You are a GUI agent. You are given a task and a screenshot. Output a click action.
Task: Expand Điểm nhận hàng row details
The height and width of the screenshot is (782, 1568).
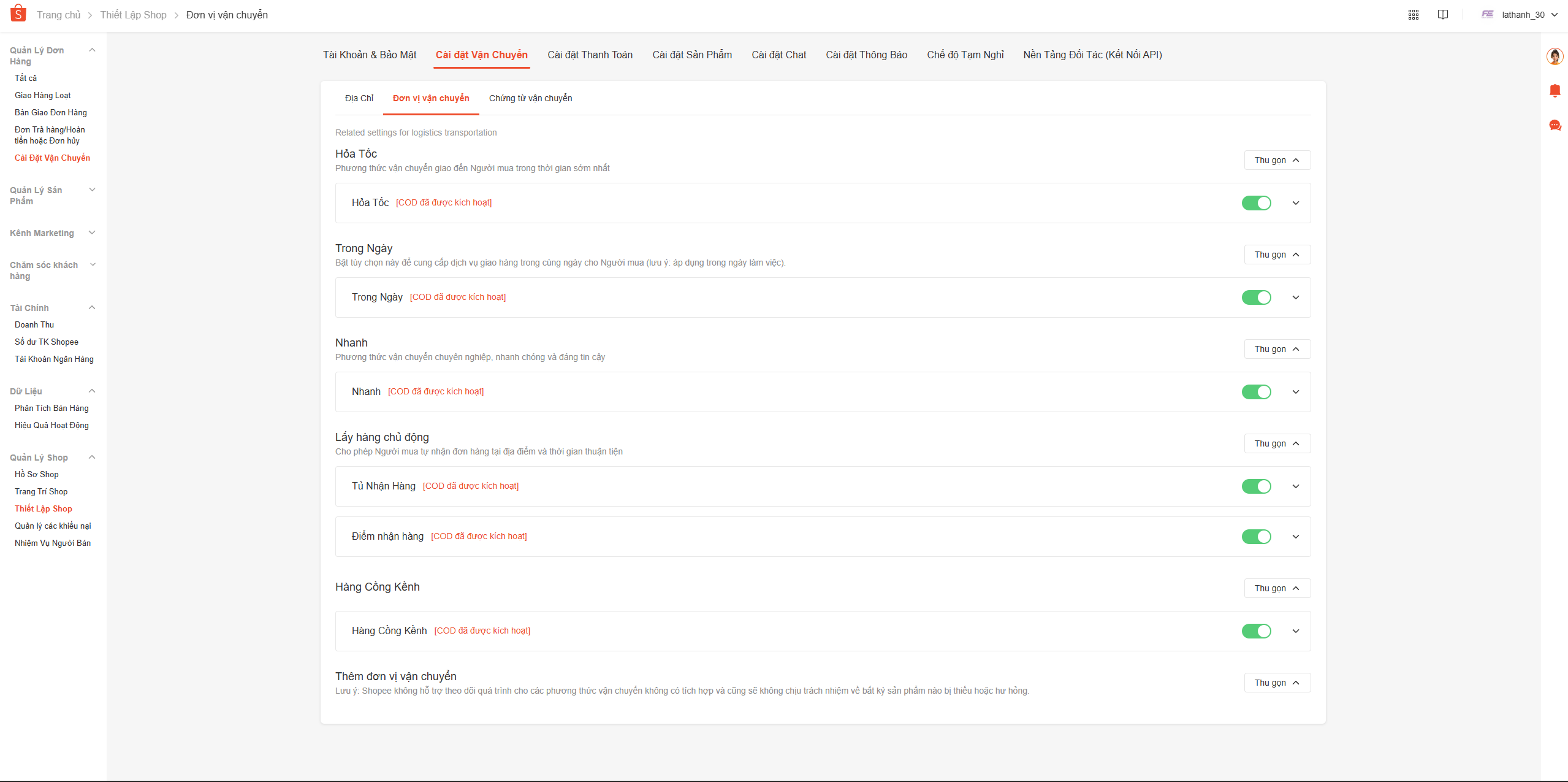click(1295, 537)
